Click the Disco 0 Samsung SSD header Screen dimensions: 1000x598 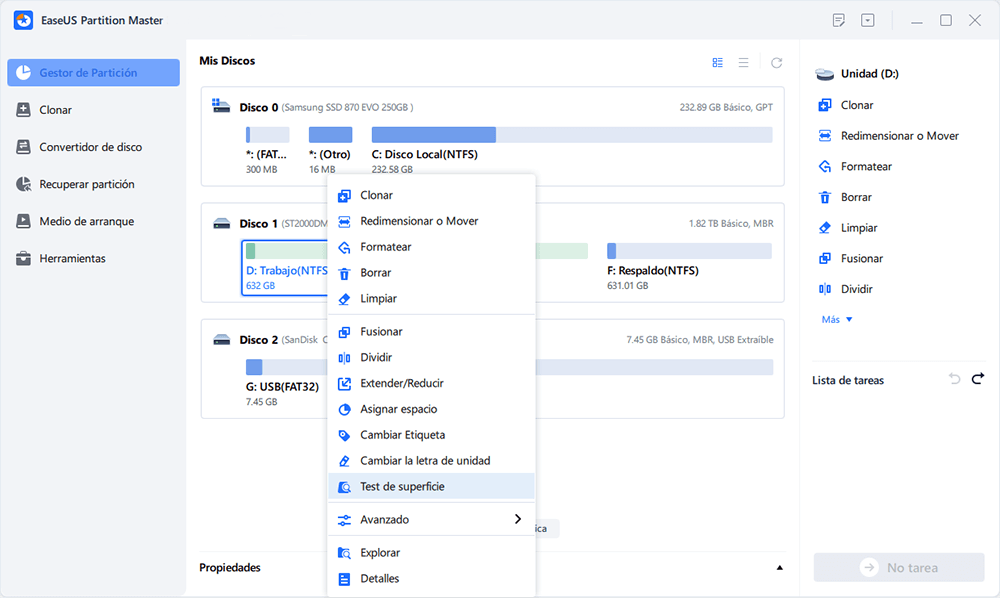point(326,107)
